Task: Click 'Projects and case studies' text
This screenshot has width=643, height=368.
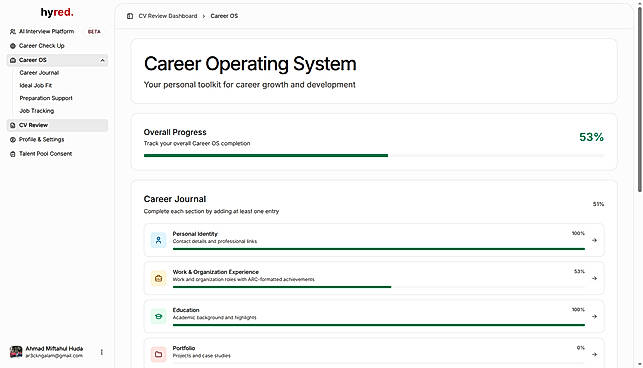Action: pyautogui.click(x=201, y=356)
